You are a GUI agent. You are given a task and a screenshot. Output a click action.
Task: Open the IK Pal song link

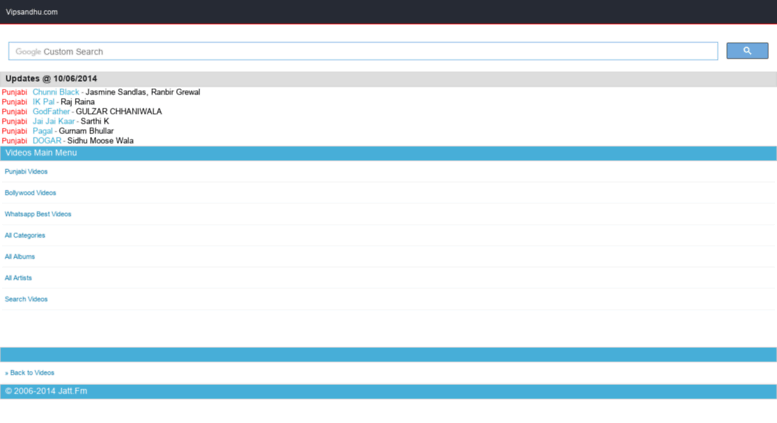click(44, 102)
